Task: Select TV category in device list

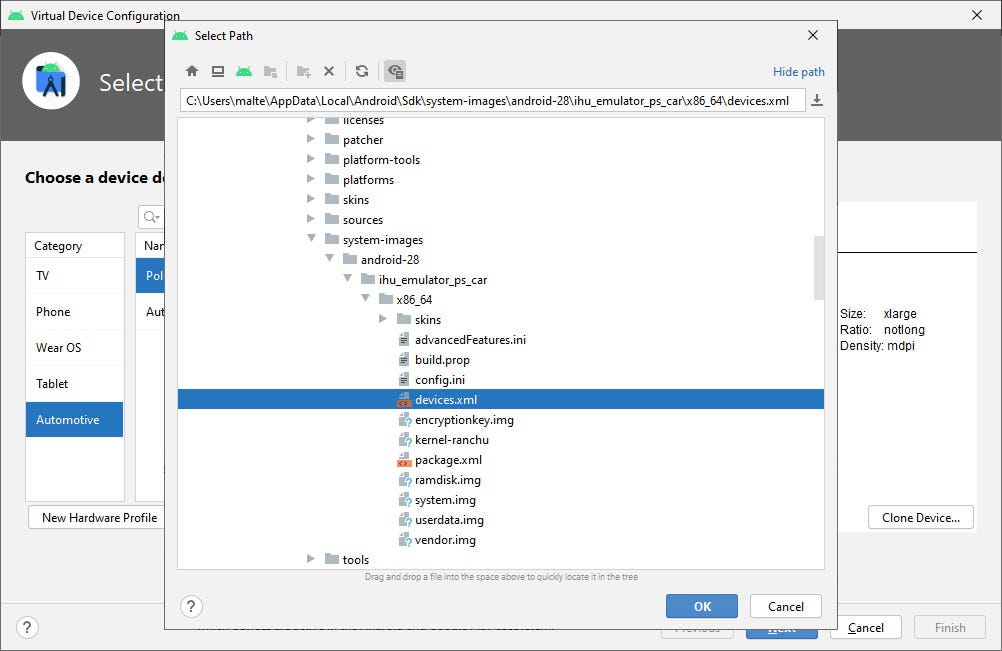Action: coord(75,275)
